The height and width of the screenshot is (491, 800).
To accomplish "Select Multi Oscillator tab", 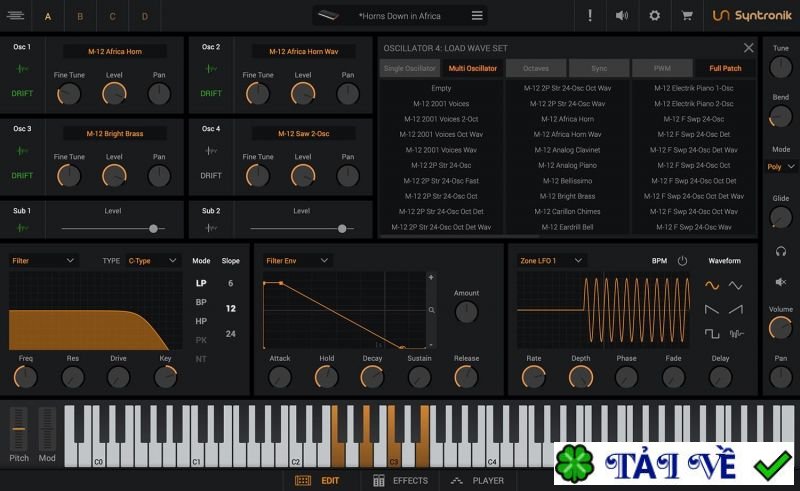I will [x=472, y=68].
